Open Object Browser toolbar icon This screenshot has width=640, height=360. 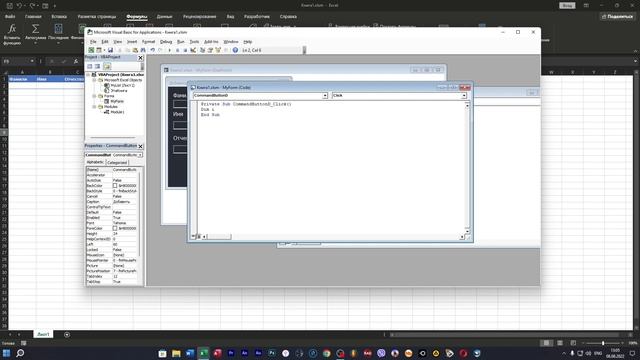coord(218,50)
